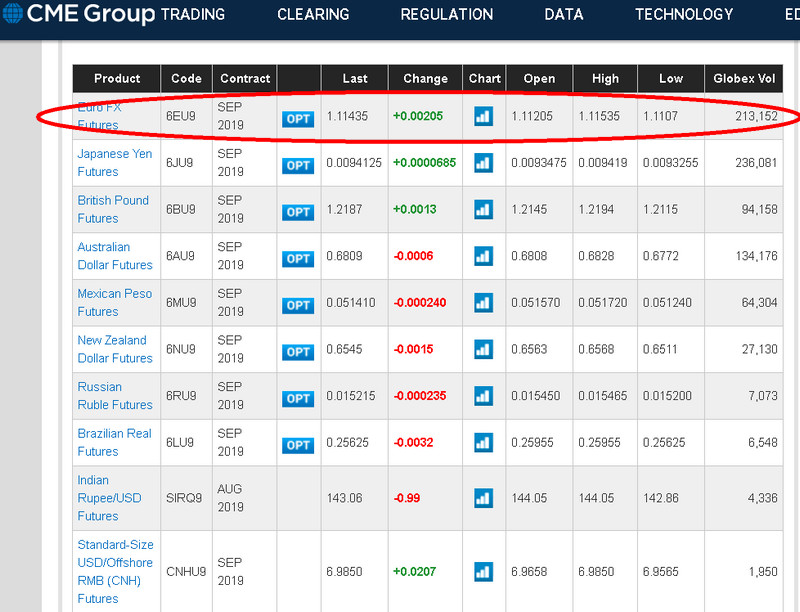Select Globex volume 6,548
The image size is (800, 612).
[763, 443]
